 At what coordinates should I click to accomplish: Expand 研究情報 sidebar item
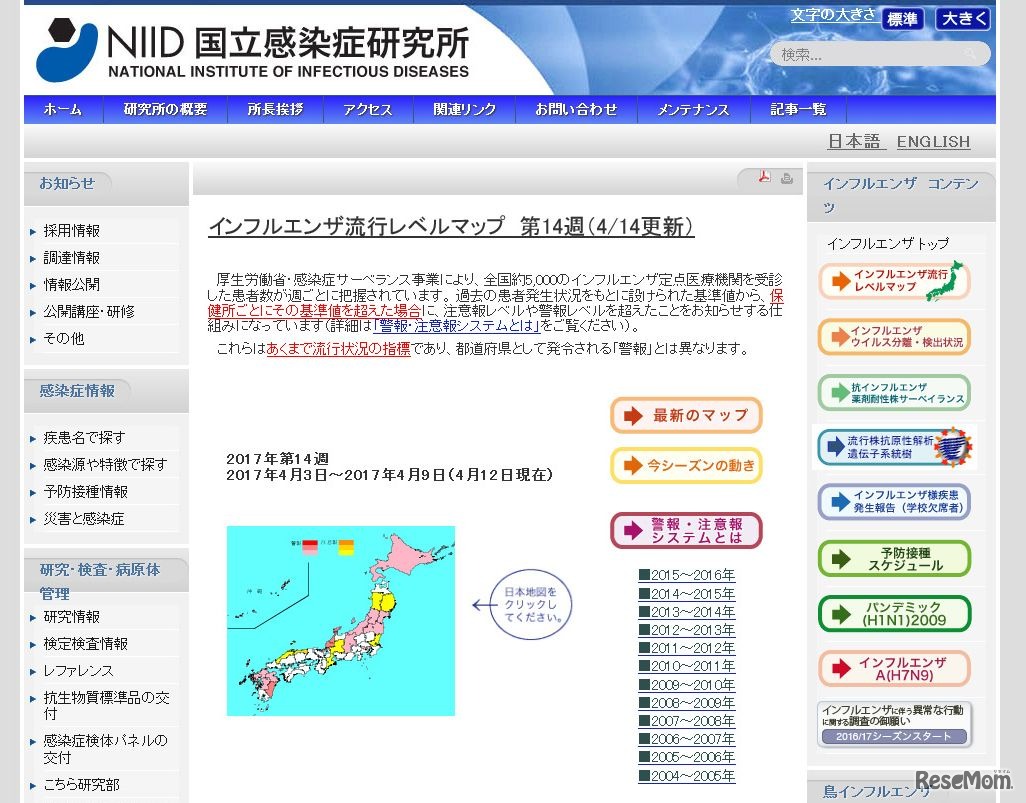(x=71, y=617)
